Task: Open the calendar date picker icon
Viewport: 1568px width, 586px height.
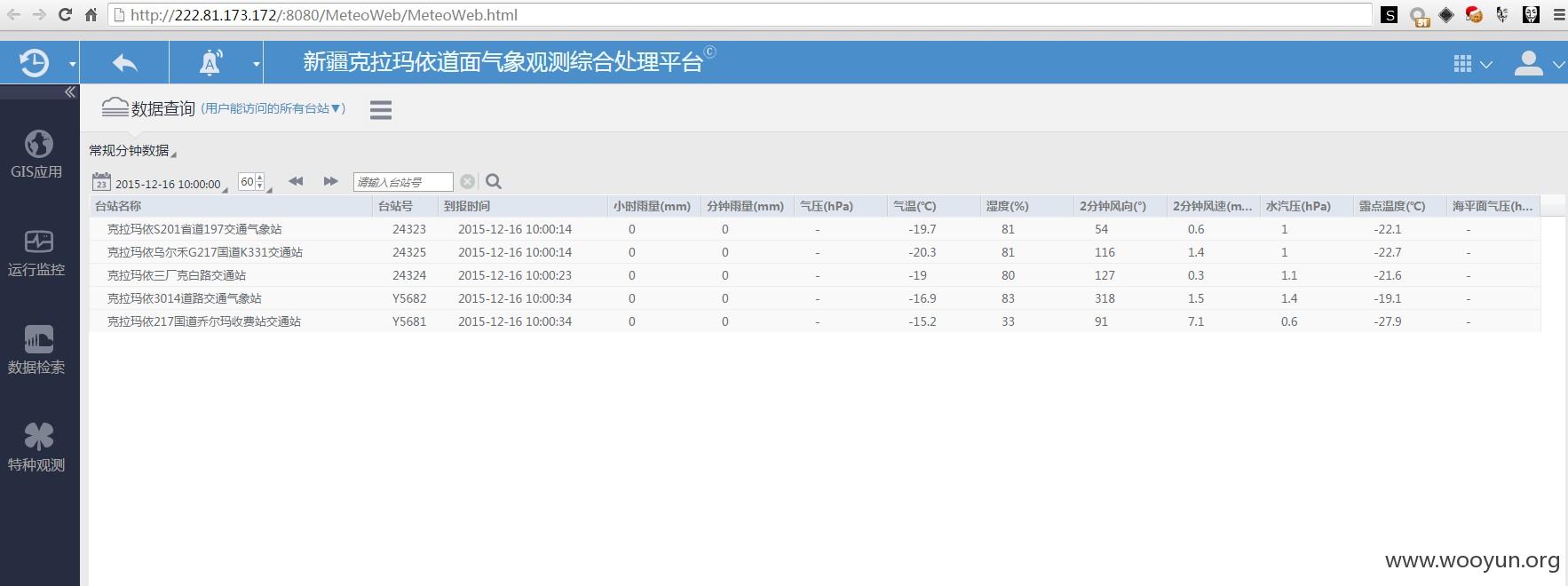Action: click(x=101, y=182)
